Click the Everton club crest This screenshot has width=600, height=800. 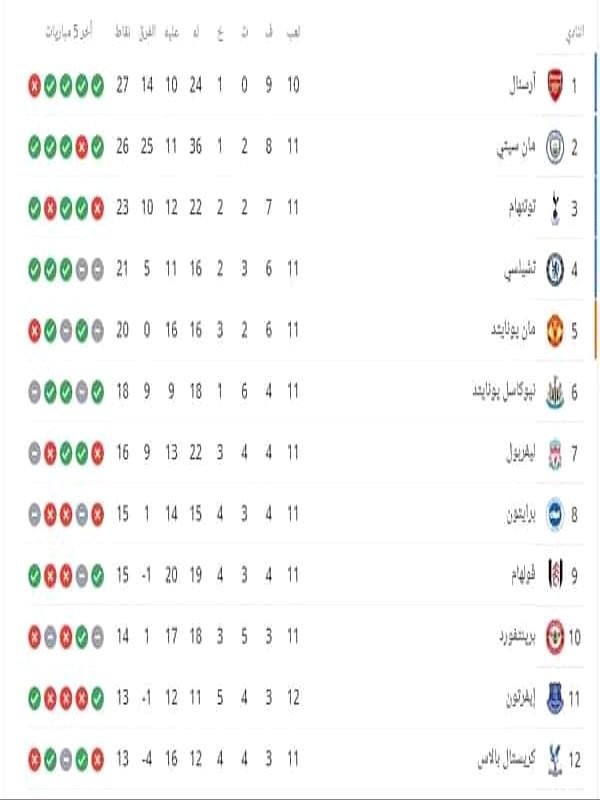point(555,698)
